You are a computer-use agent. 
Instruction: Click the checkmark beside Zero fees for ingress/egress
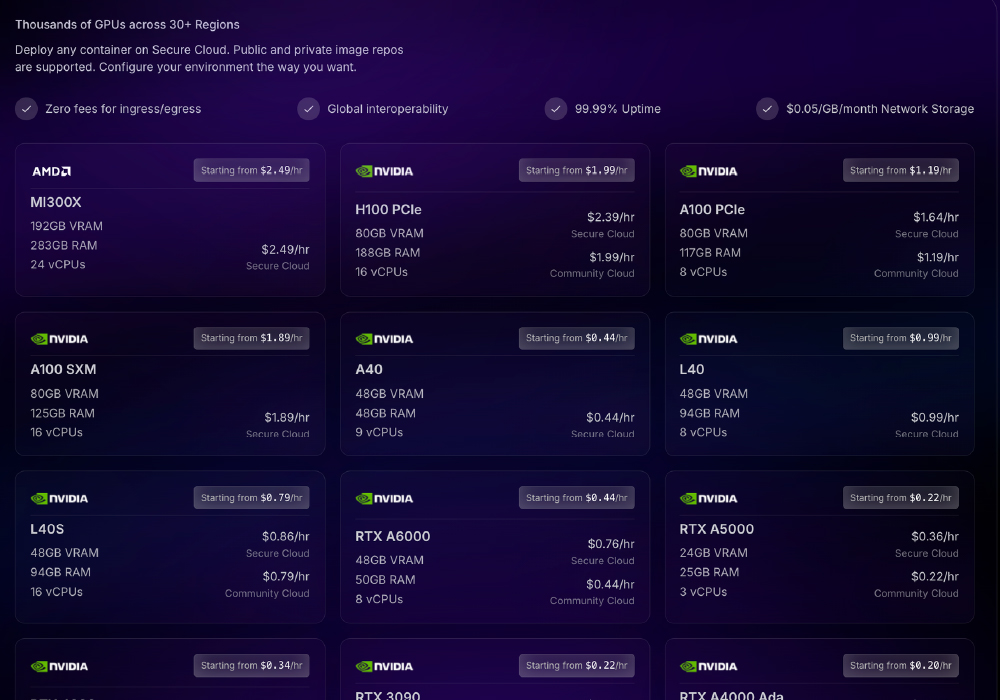tap(26, 109)
